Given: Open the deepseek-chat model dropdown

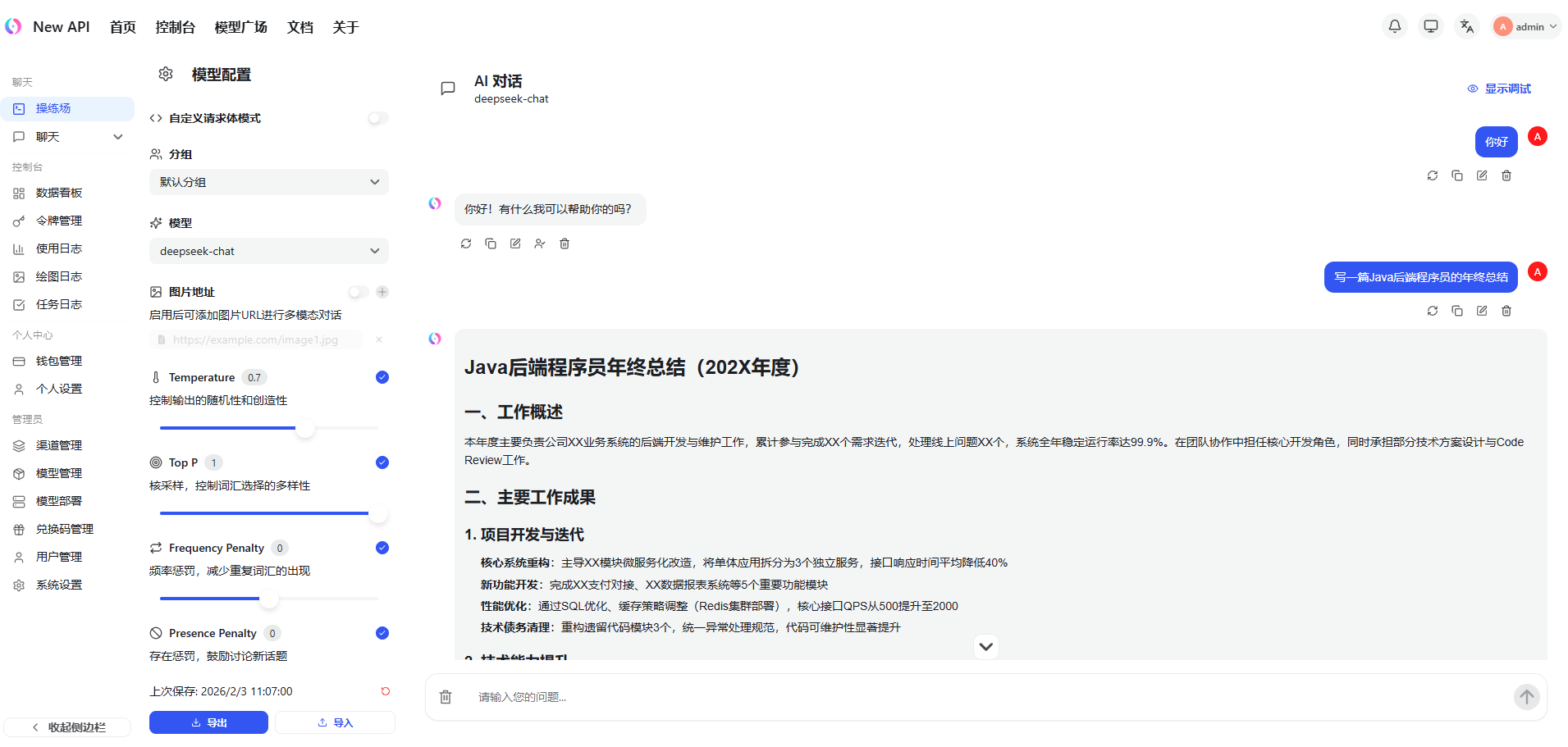Looking at the screenshot, I should coord(268,251).
